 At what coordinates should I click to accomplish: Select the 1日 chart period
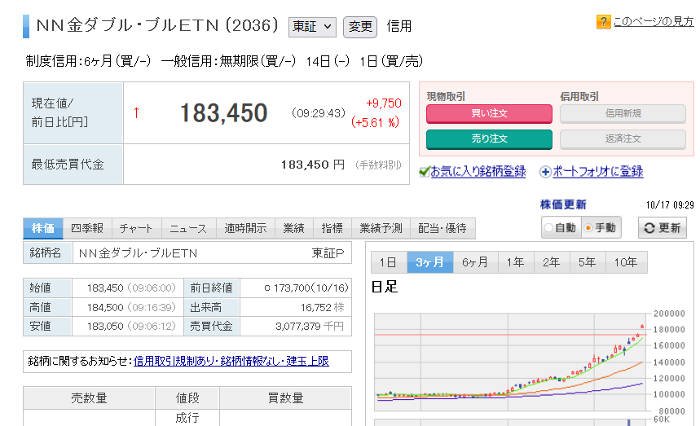point(388,263)
